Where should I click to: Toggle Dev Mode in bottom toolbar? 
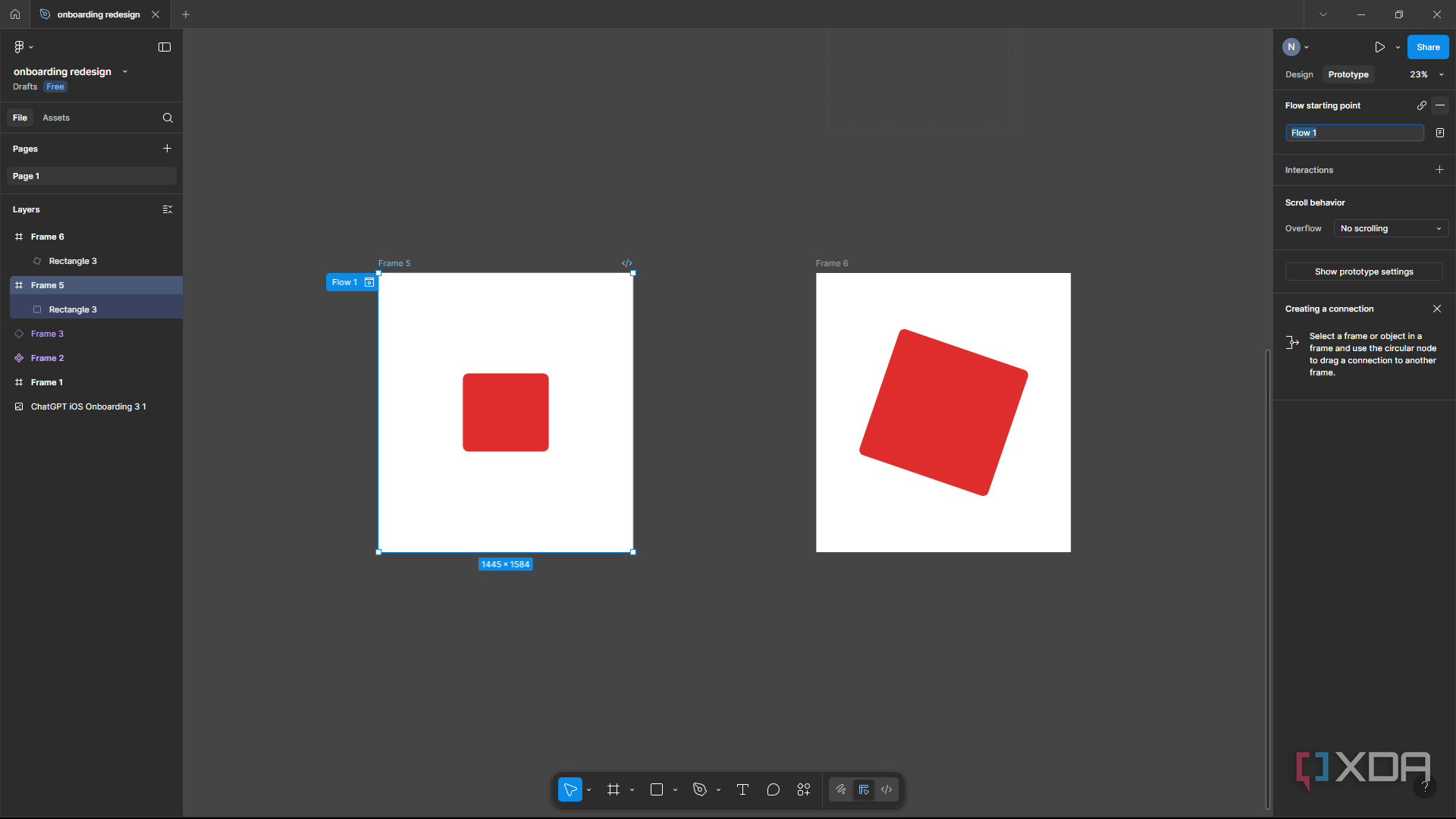click(x=886, y=789)
